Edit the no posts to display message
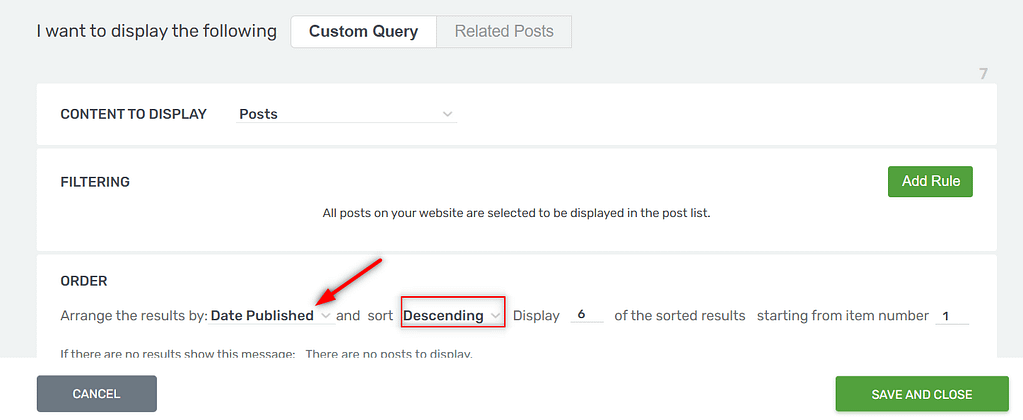The image size is (1023, 420). 389,354
